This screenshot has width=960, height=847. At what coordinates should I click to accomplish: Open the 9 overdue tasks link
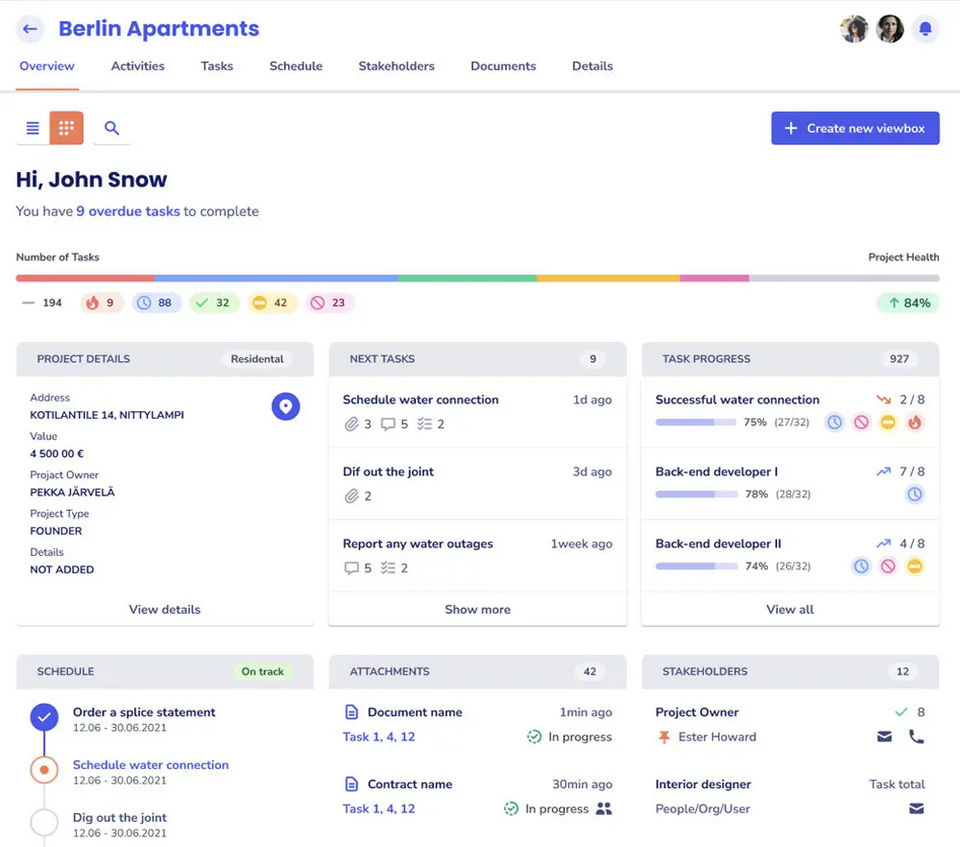(128, 211)
